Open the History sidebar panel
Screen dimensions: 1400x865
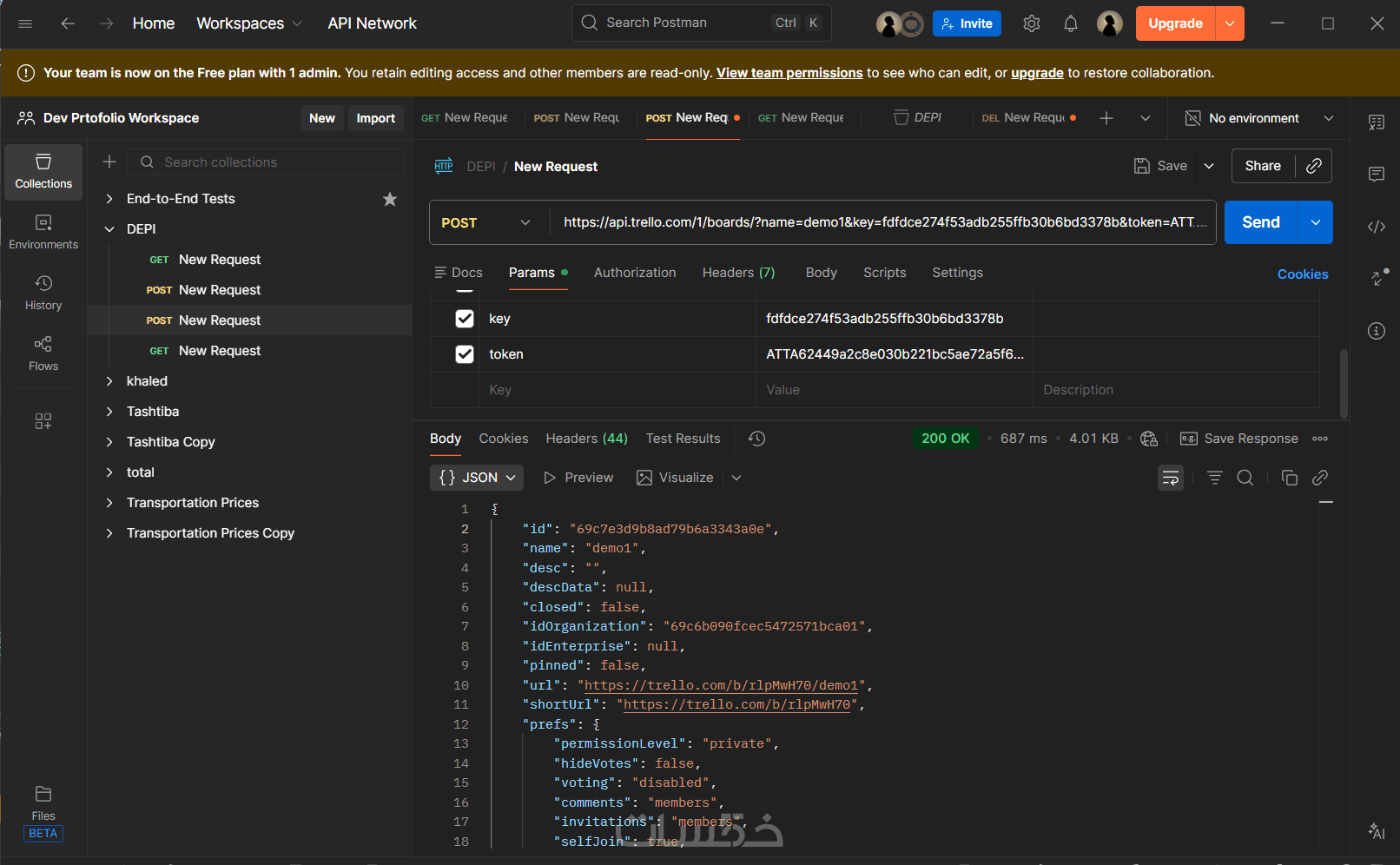(x=43, y=293)
